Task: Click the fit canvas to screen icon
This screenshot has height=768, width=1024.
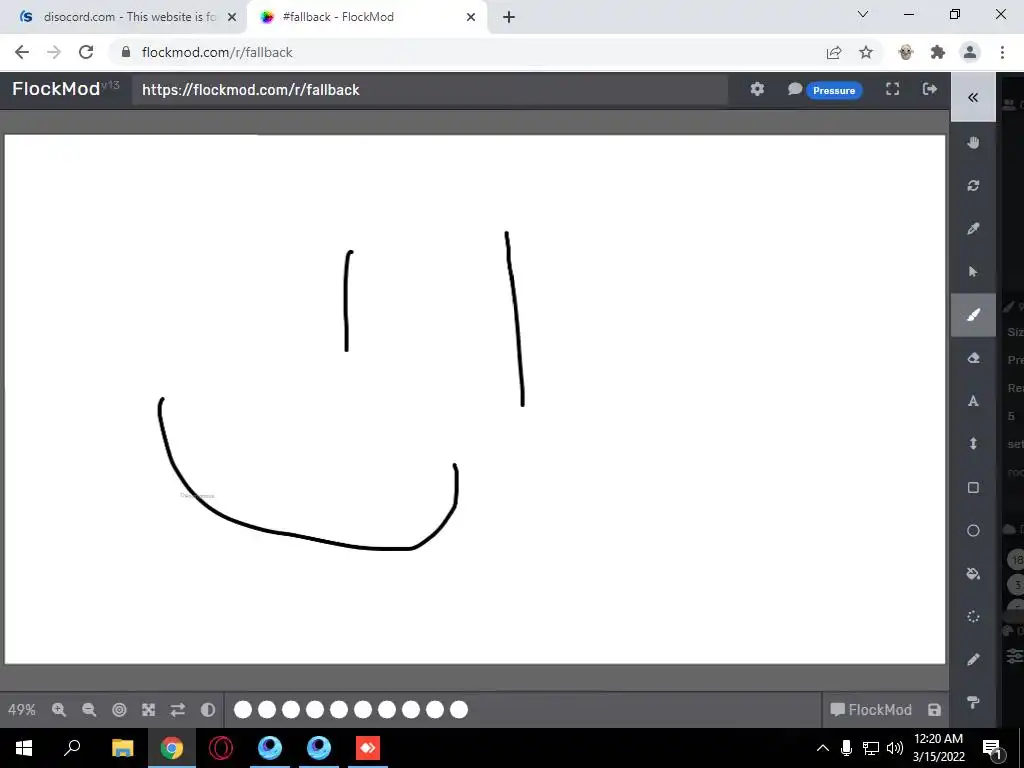Action: [149, 710]
